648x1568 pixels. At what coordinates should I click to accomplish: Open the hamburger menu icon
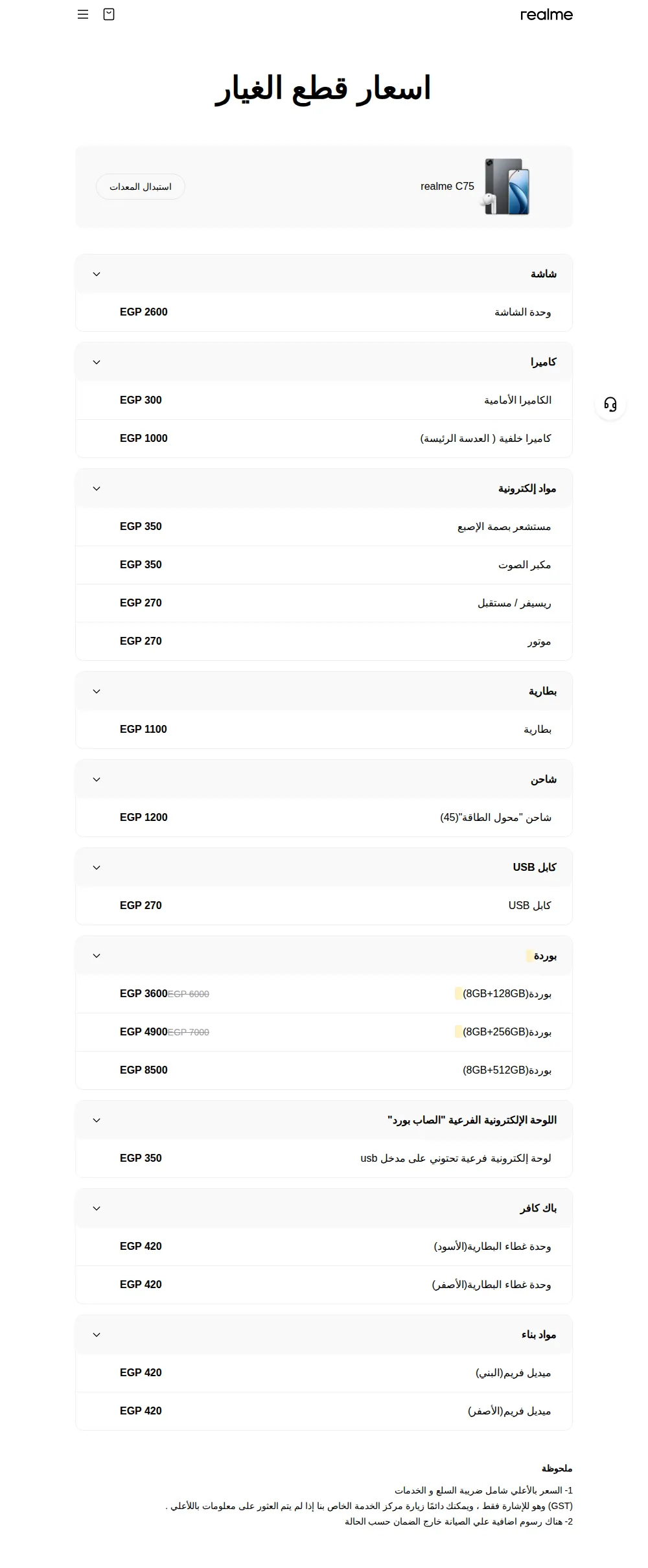pyautogui.click(x=83, y=14)
